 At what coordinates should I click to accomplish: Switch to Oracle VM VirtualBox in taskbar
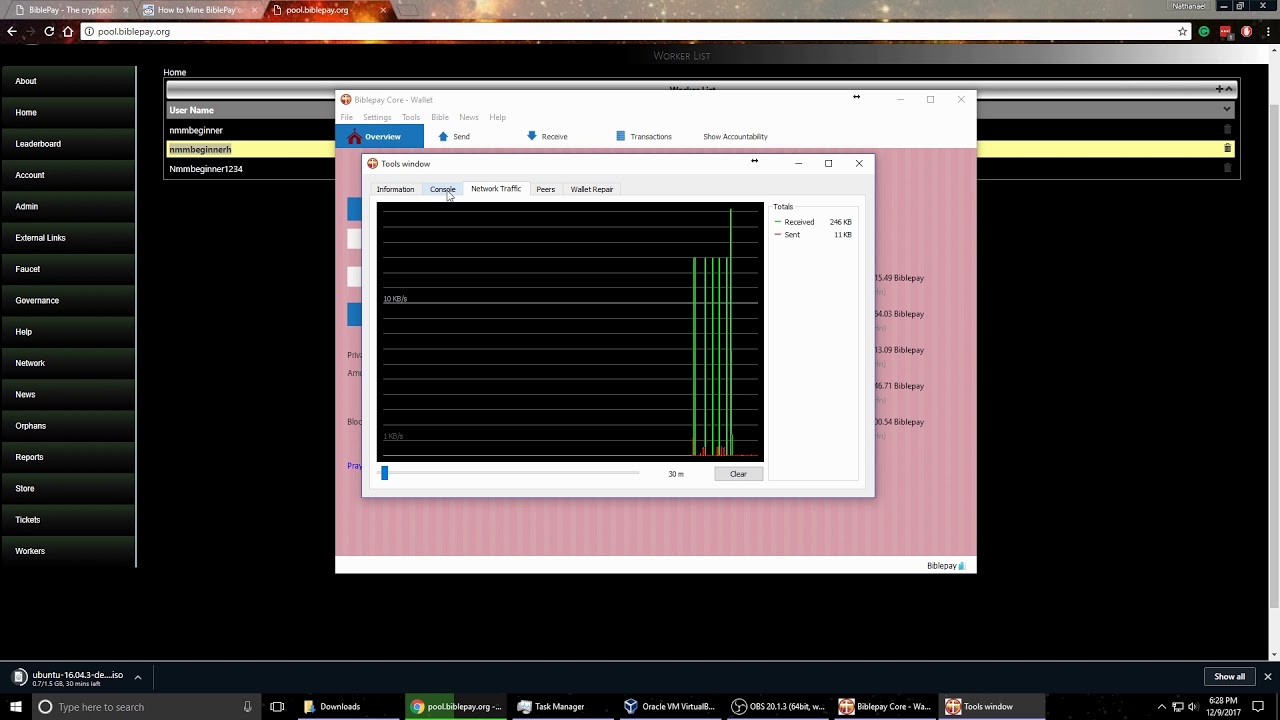coord(668,707)
